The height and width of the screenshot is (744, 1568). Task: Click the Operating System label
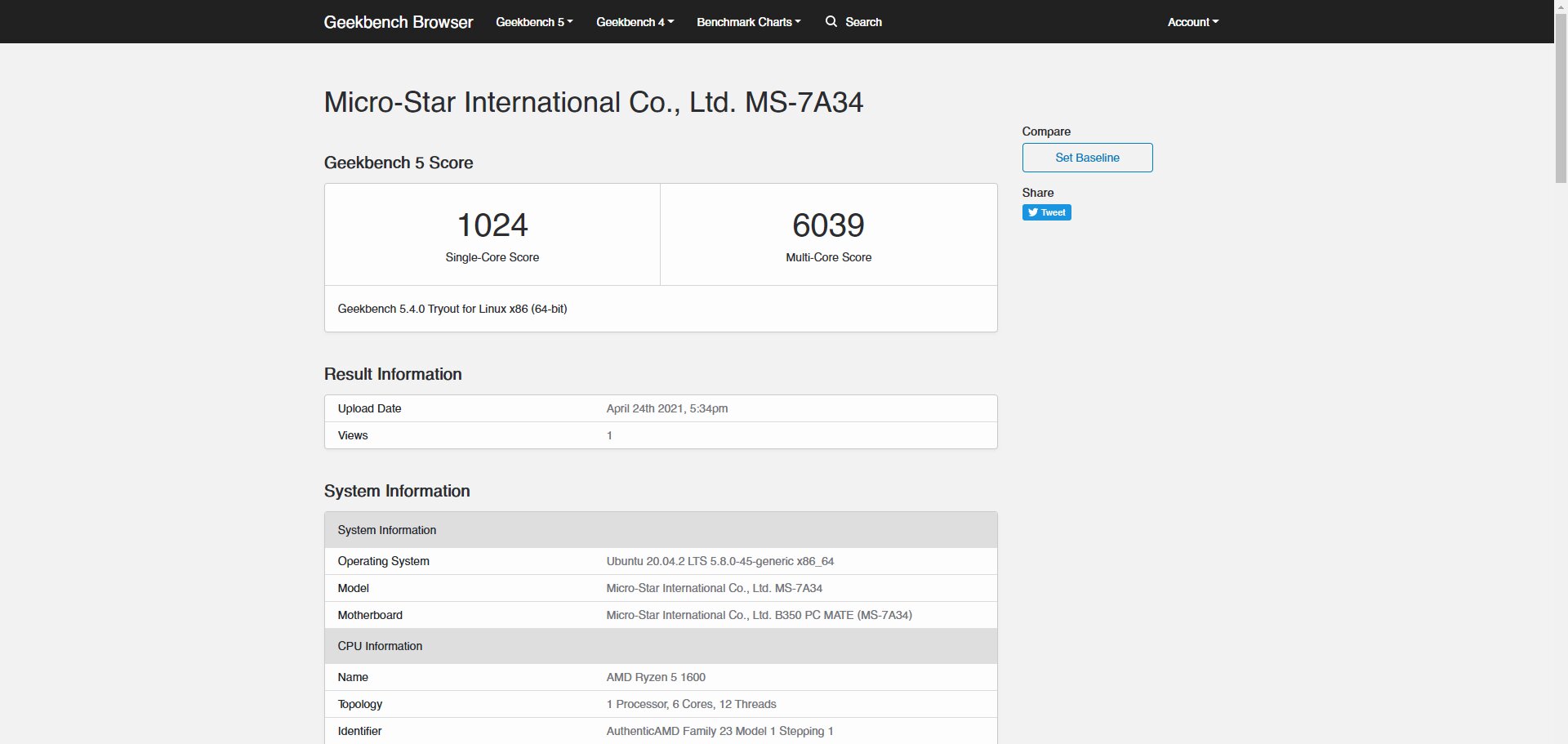(x=383, y=561)
